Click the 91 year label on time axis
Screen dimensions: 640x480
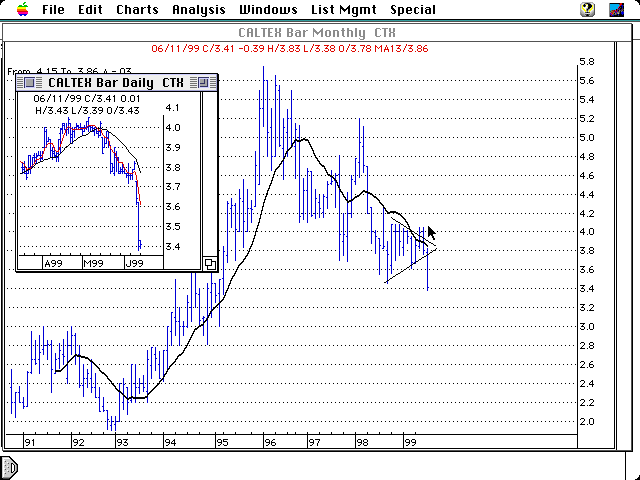coord(30,442)
